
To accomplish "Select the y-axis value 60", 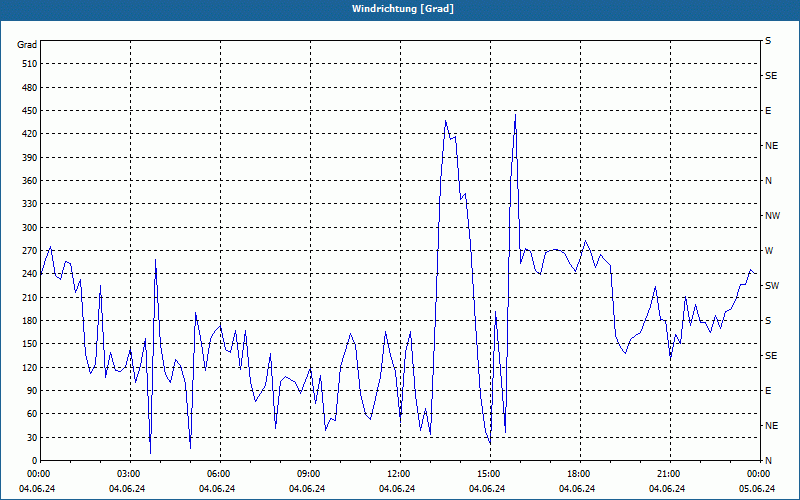I will pyautogui.click(x=32, y=414).
